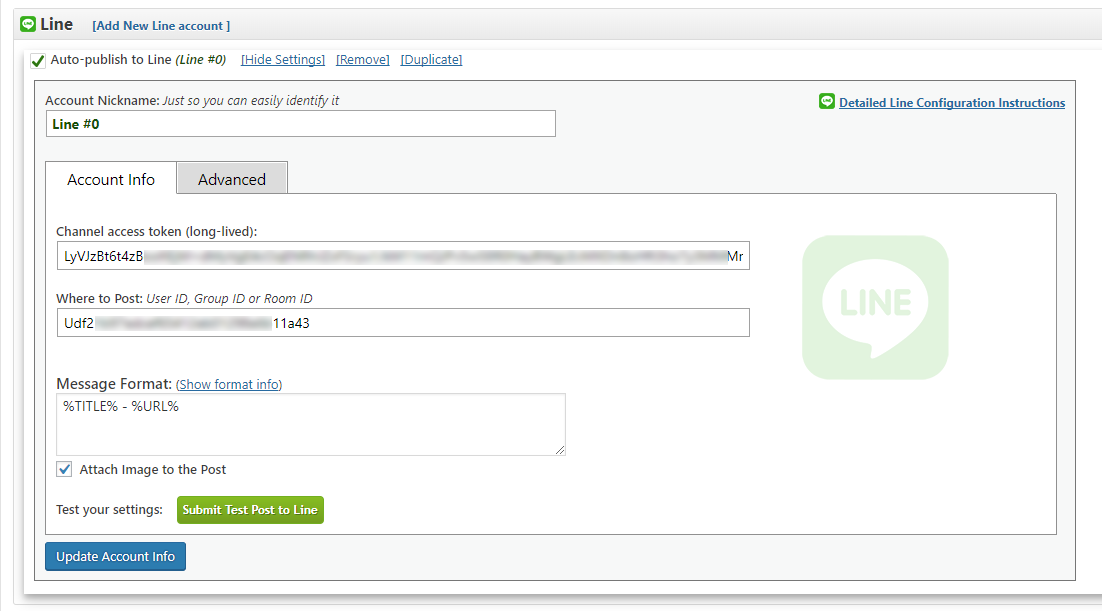Click the Channel access token field
Screen dimensions: 1102x611
(403, 256)
